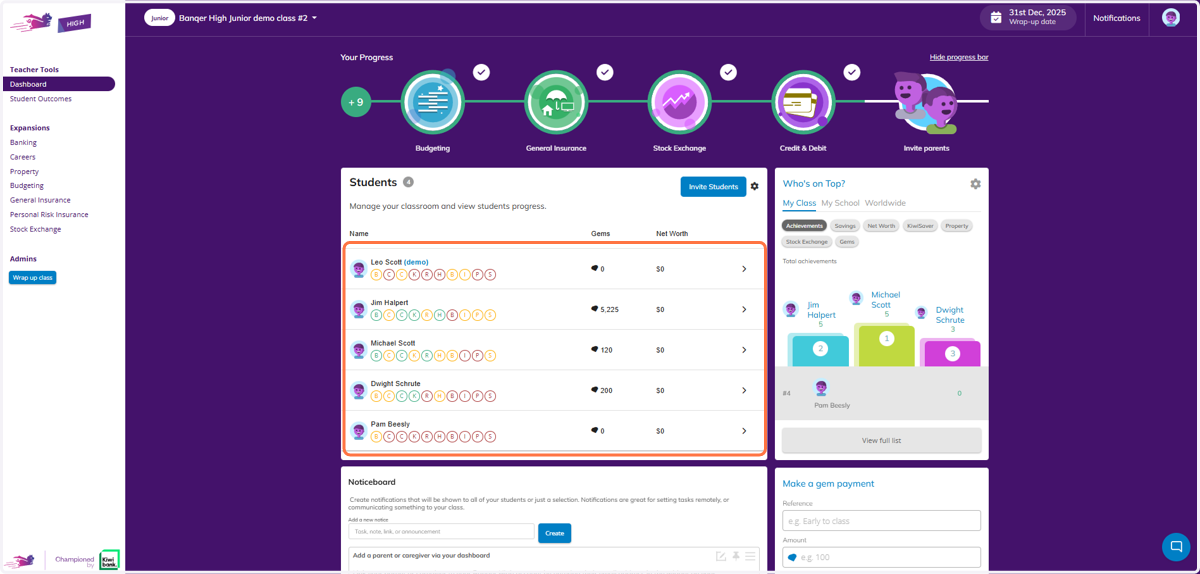Filter leaderboard by KiwiSaver

pos(920,226)
